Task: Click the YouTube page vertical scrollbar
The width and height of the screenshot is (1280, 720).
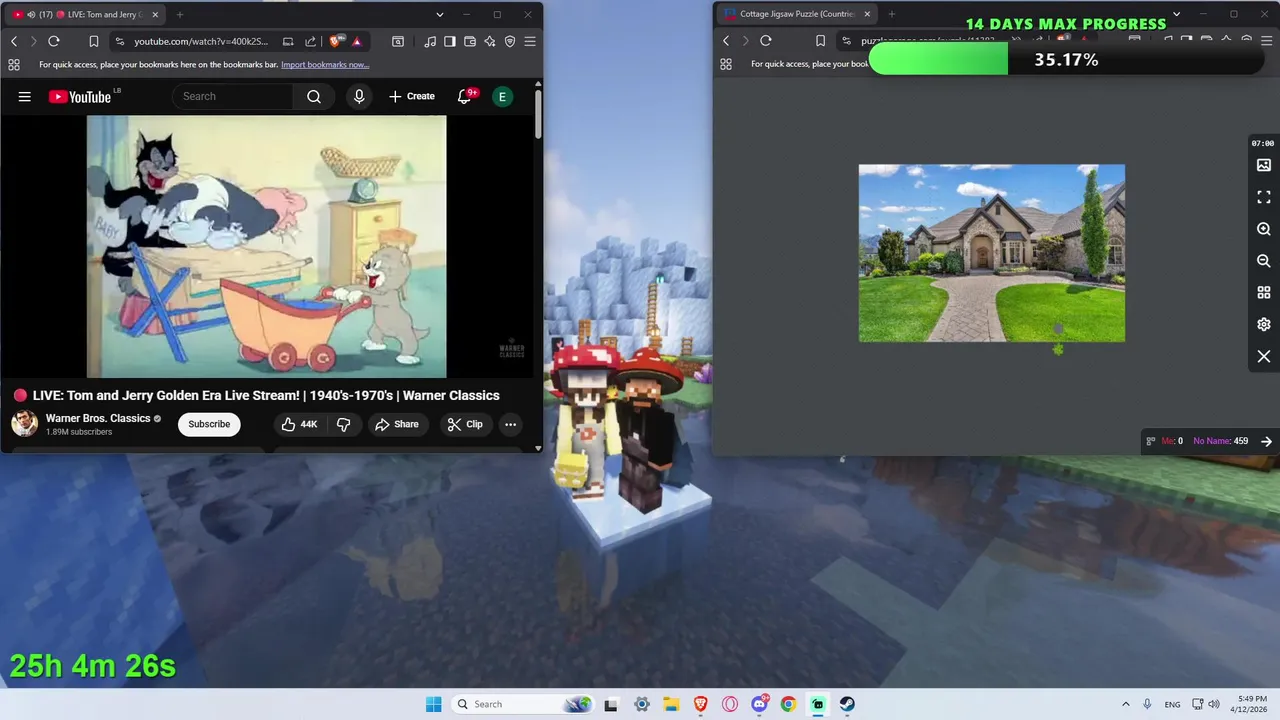Action: point(538,115)
